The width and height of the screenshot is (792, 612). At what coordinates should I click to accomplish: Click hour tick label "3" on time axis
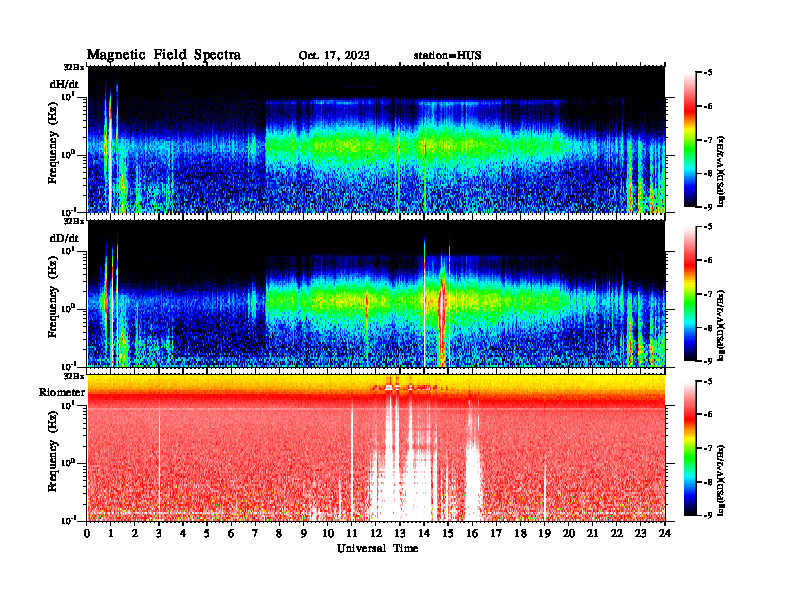pyautogui.click(x=159, y=534)
